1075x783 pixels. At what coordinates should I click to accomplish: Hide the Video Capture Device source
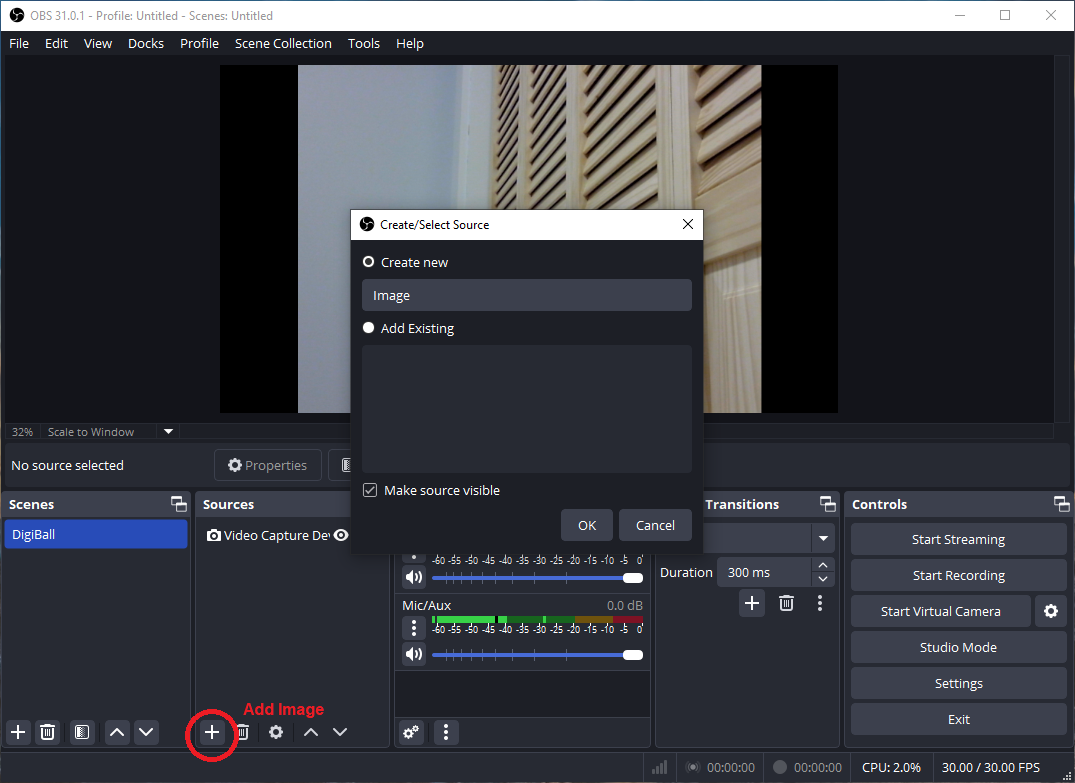[x=341, y=535]
